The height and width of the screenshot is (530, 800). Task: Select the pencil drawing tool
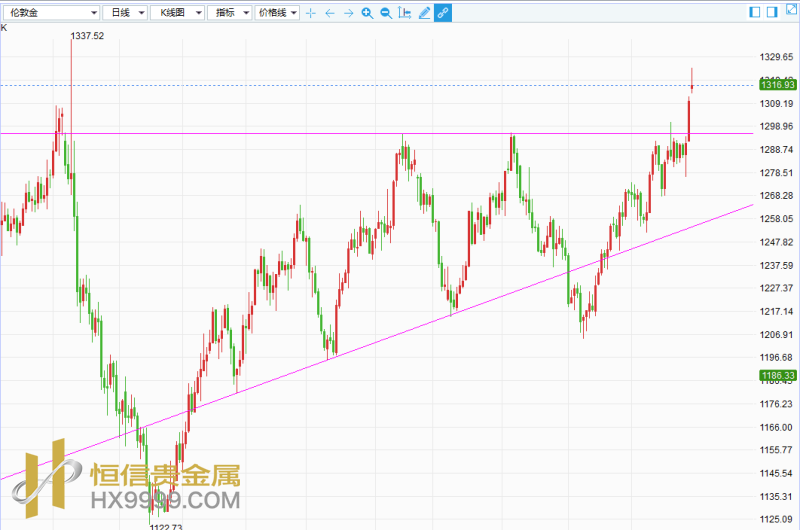click(x=424, y=13)
